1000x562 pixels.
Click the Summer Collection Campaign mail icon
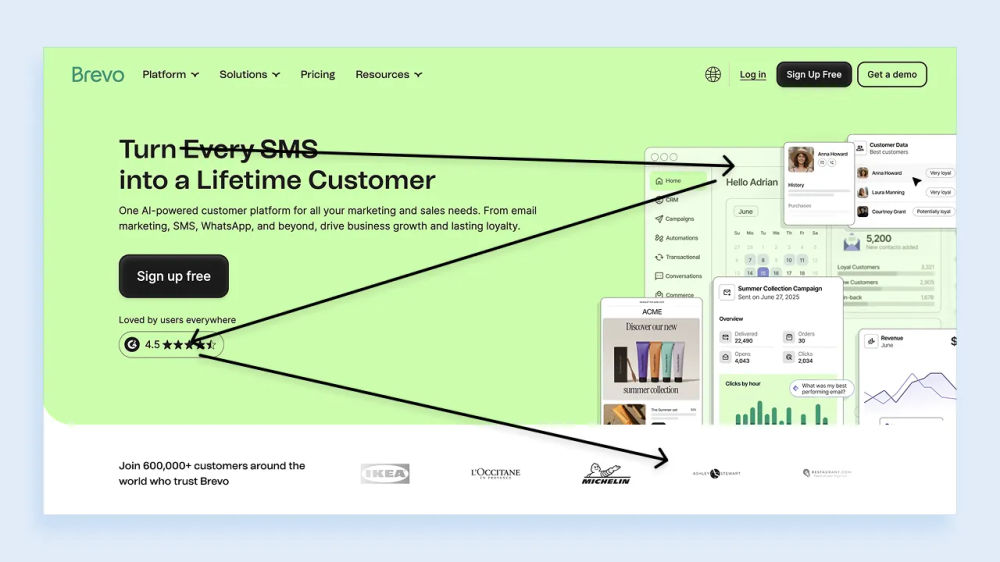[x=726, y=292]
